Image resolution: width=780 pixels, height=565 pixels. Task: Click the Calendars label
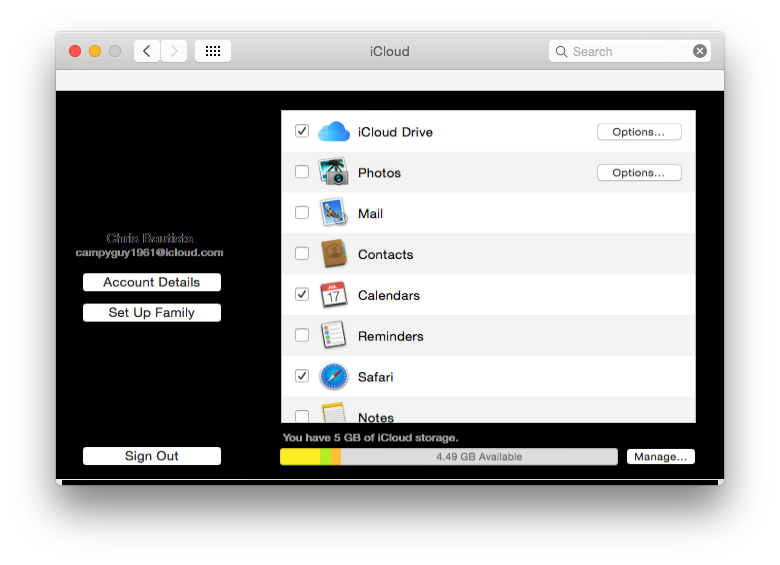click(x=389, y=295)
